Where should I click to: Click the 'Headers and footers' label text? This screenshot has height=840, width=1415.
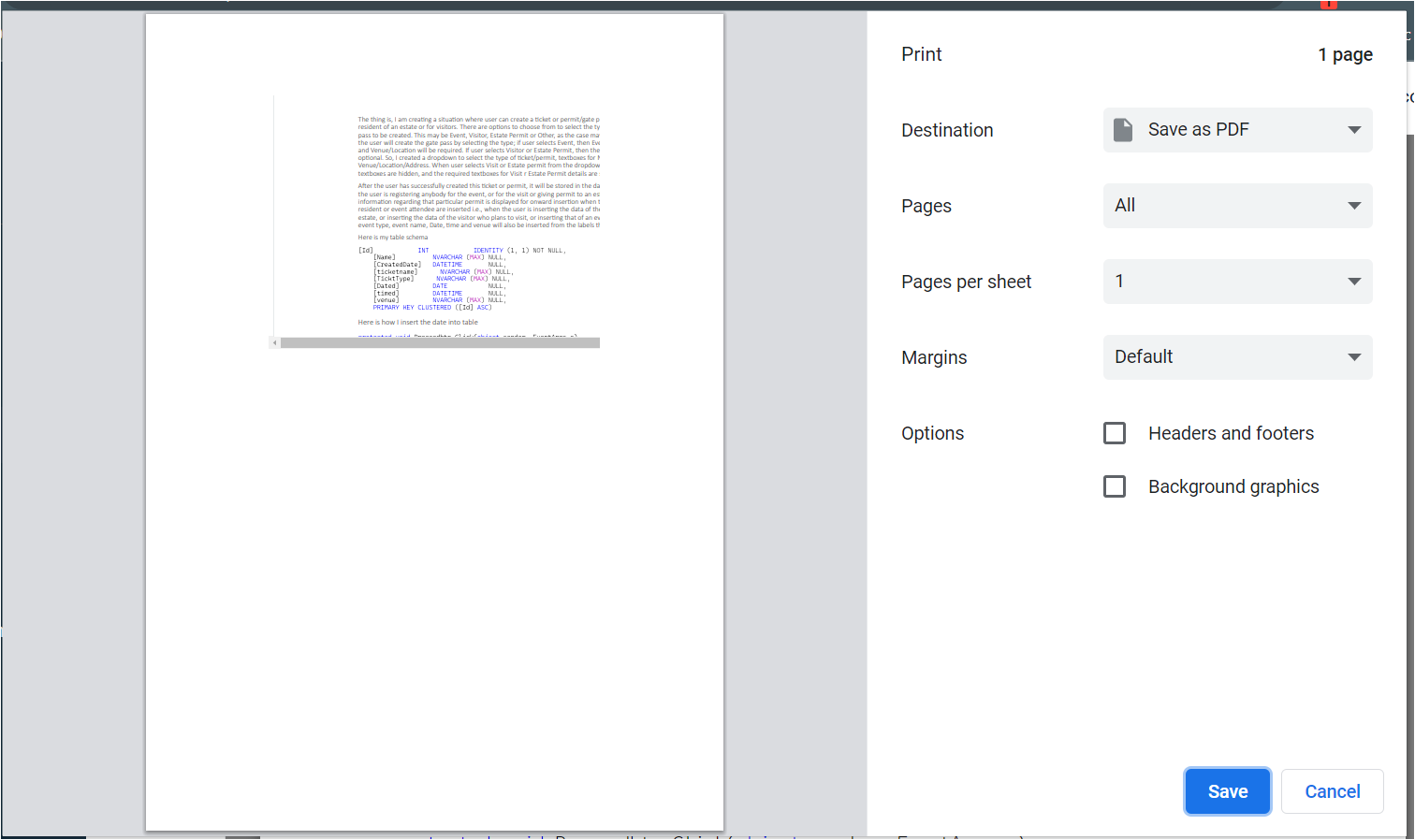[x=1231, y=433]
